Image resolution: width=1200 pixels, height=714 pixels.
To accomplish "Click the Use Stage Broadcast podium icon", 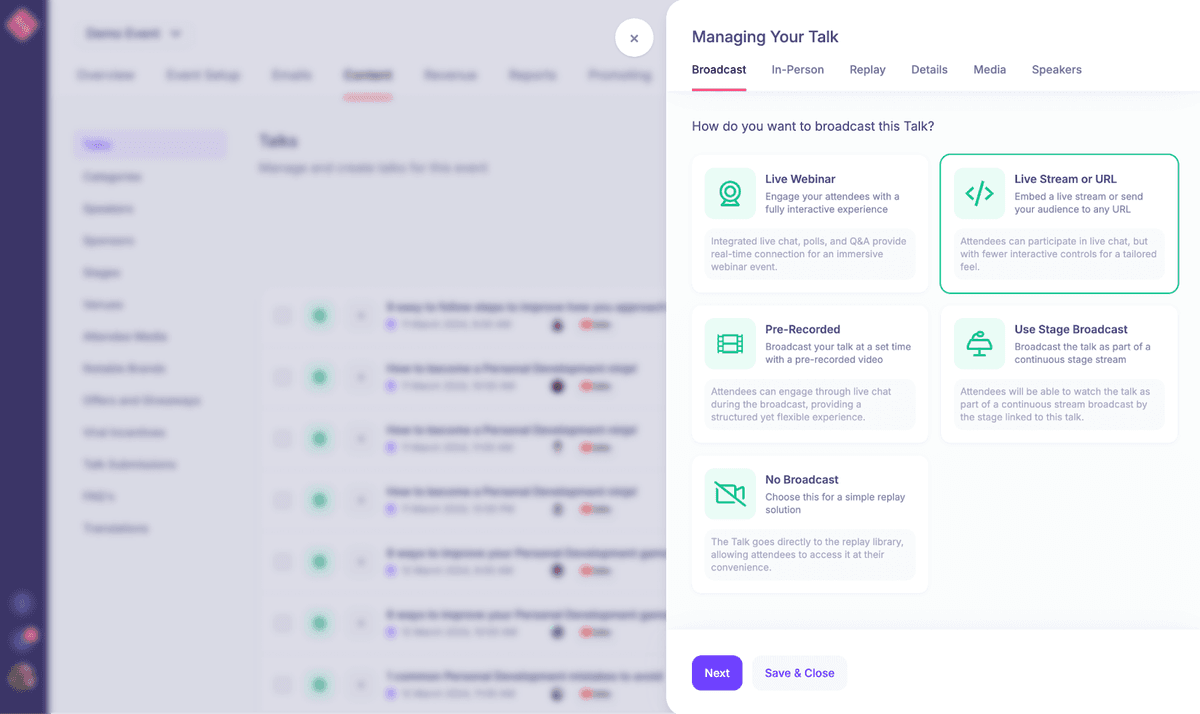I will 979,344.
